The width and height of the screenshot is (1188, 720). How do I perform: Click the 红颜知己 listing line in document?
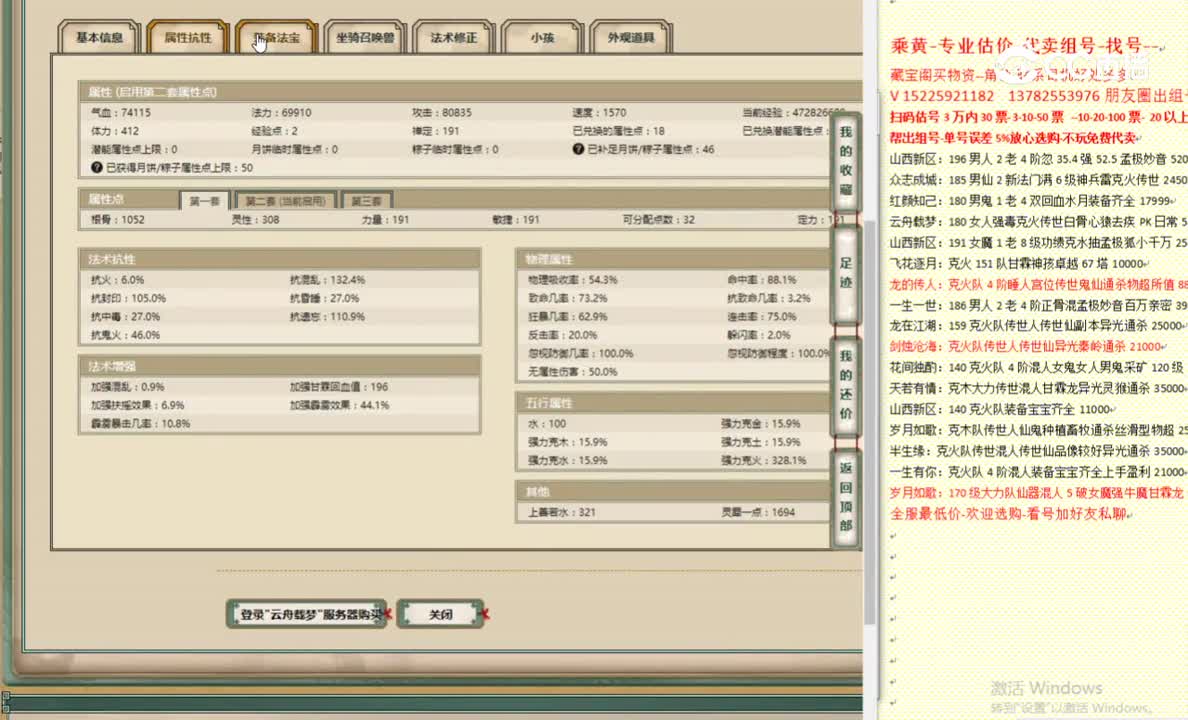[1033, 201]
